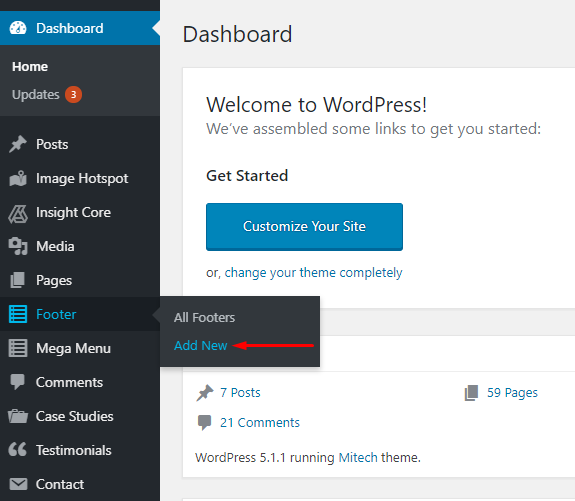Open the 7 Posts link
The height and width of the screenshot is (501, 575).
(x=240, y=393)
